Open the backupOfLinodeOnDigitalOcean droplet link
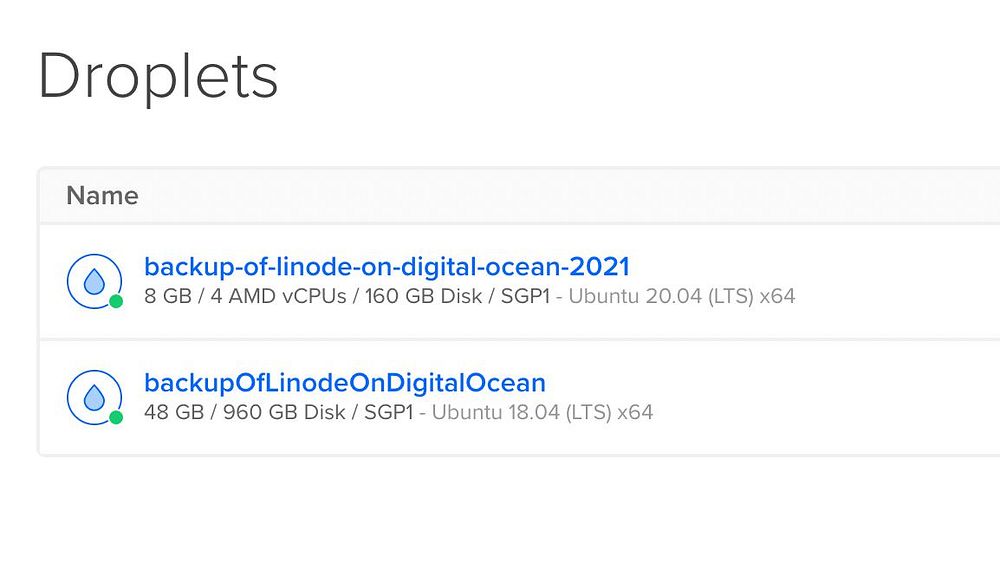The image size is (1000, 568). (345, 383)
